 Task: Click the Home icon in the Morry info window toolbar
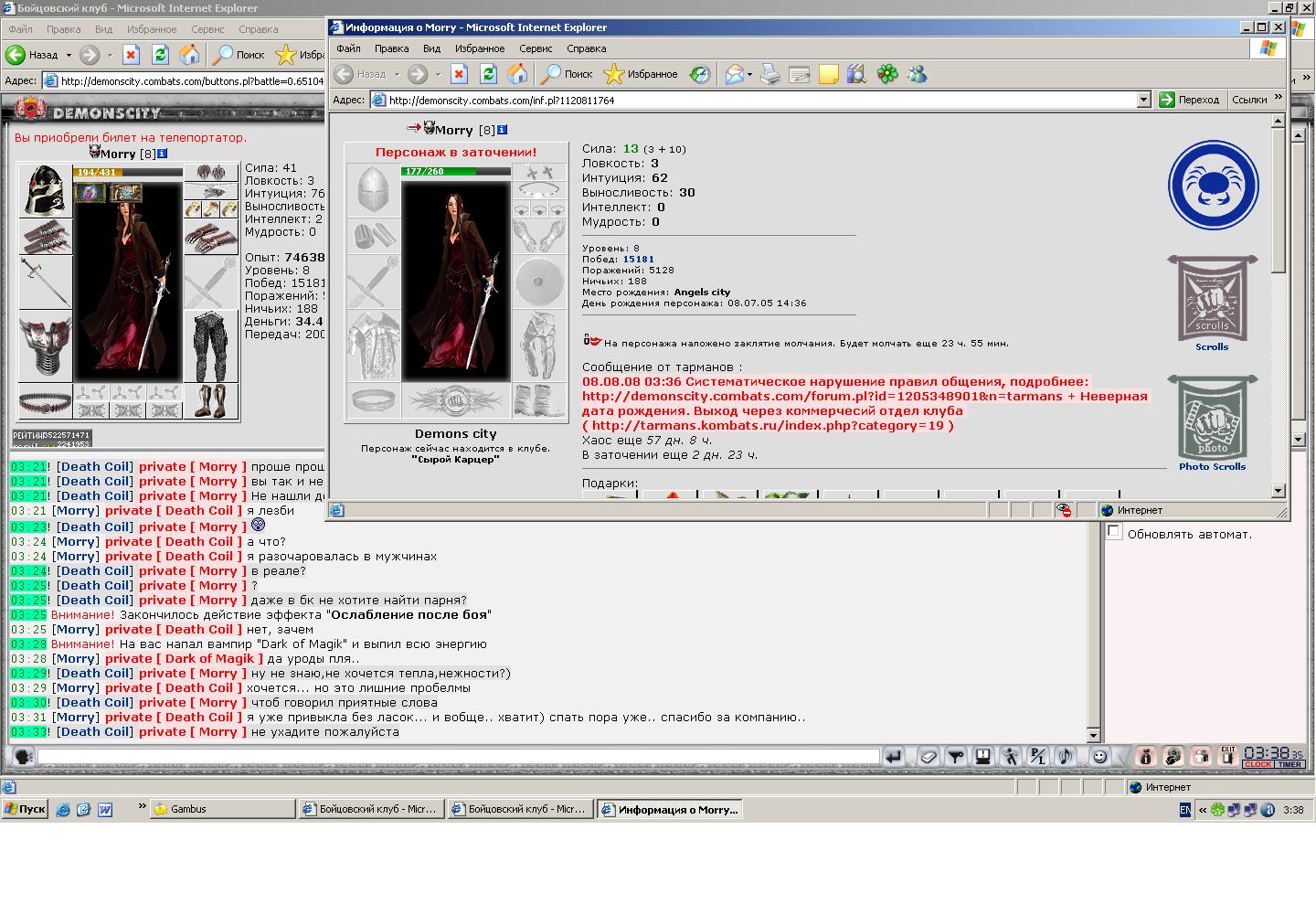(x=517, y=74)
